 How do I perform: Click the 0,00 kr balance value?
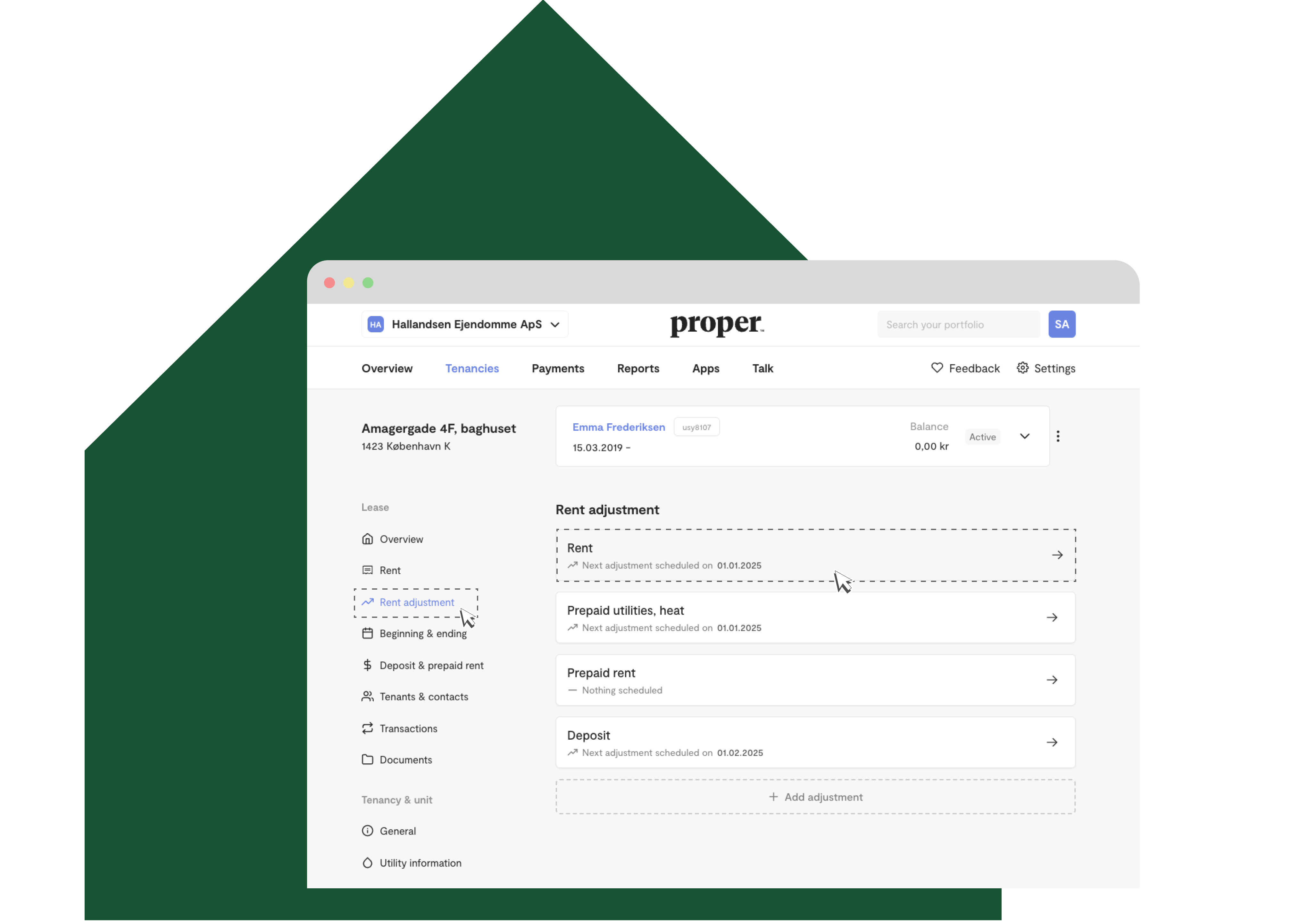tap(931, 446)
